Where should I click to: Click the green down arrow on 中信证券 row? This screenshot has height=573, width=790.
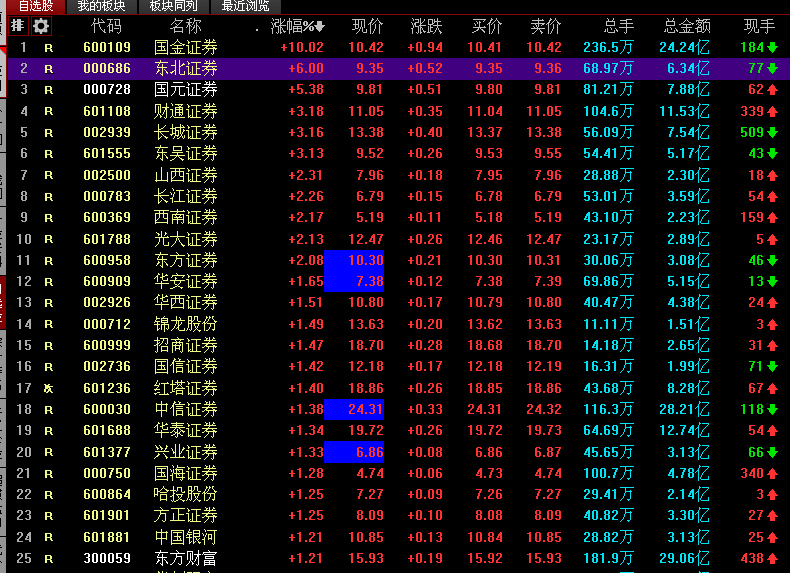click(773, 410)
